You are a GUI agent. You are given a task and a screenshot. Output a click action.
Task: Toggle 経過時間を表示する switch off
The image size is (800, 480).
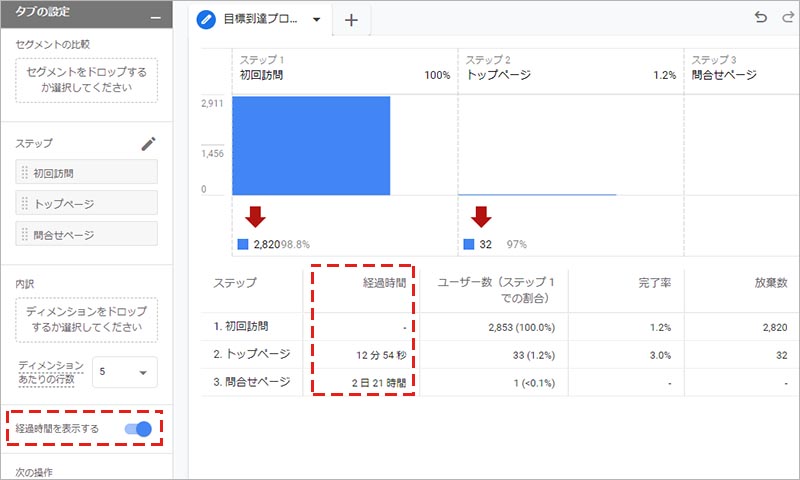click(137, 429)
